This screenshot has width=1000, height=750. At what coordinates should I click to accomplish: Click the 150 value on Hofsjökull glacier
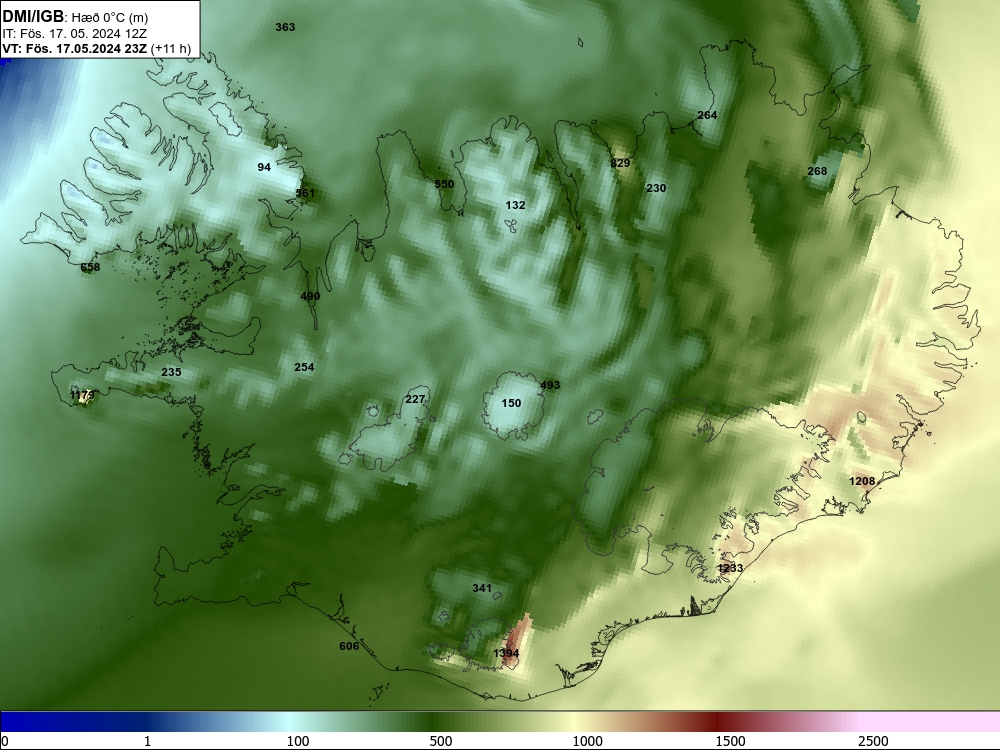511,403
